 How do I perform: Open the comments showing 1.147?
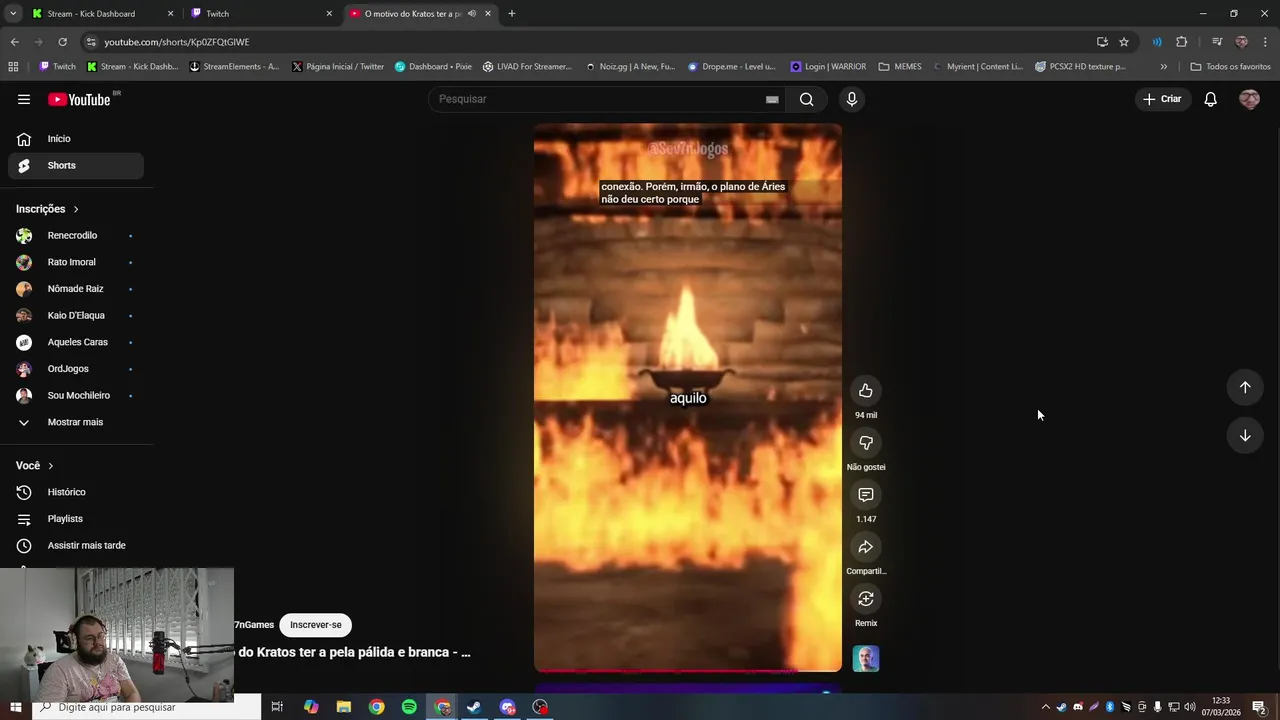(x=866, y=495)
